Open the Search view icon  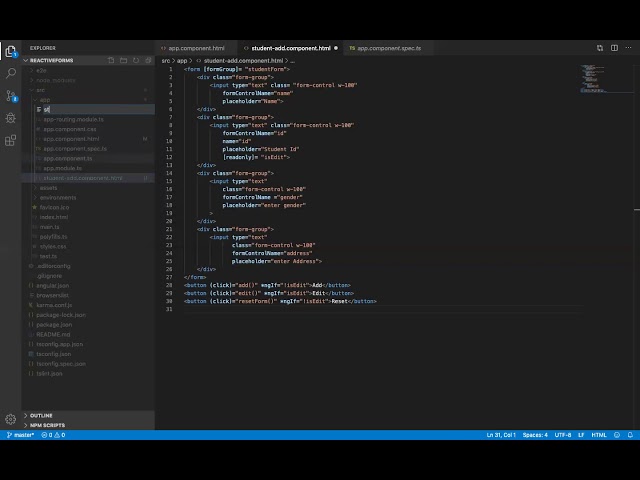click(11, 73)
